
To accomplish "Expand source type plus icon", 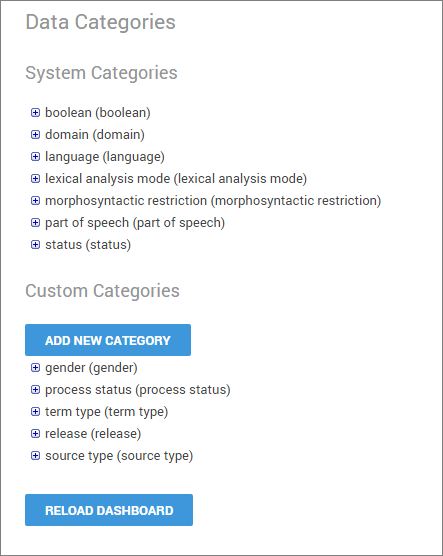I will pos(35,455).
